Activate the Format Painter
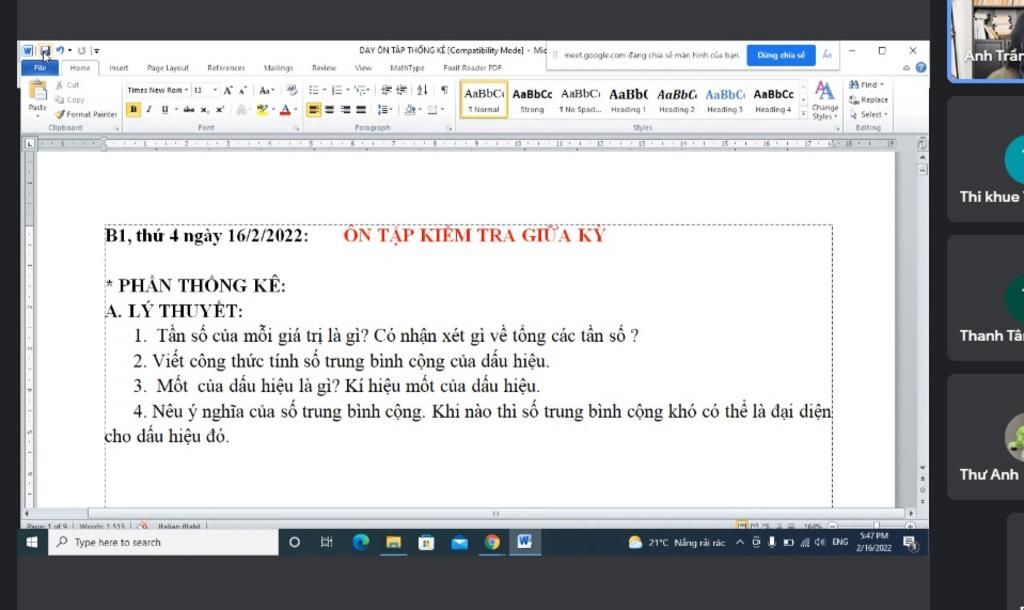 86,114
